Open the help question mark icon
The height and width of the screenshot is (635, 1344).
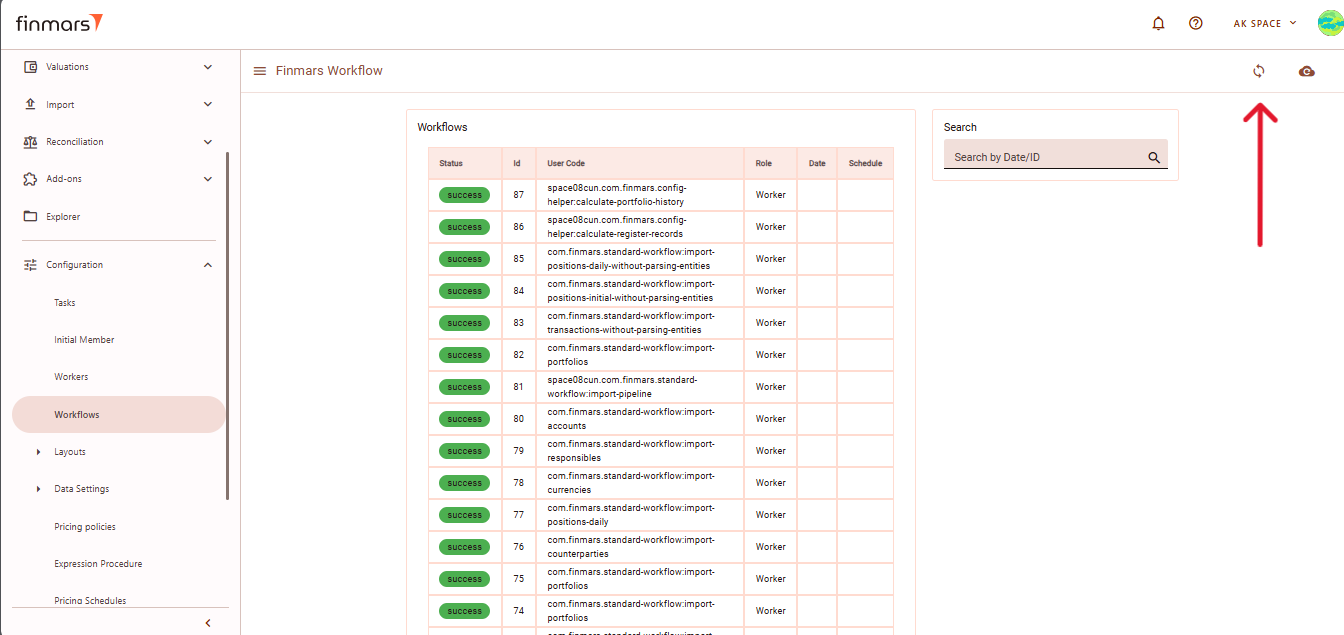(x=1195, y=23)
